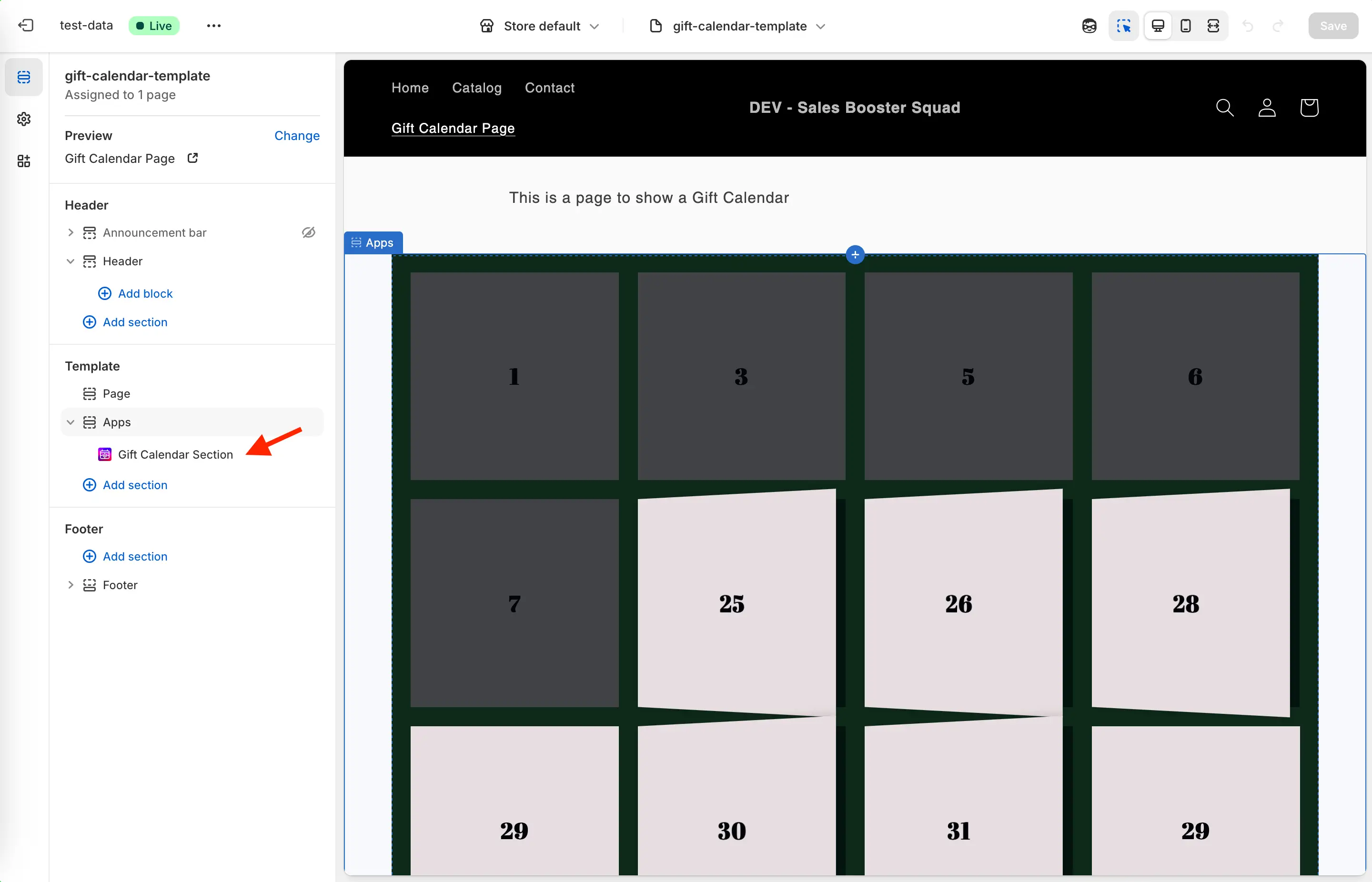Open calendar door number 26

click(x=964, y=603)
